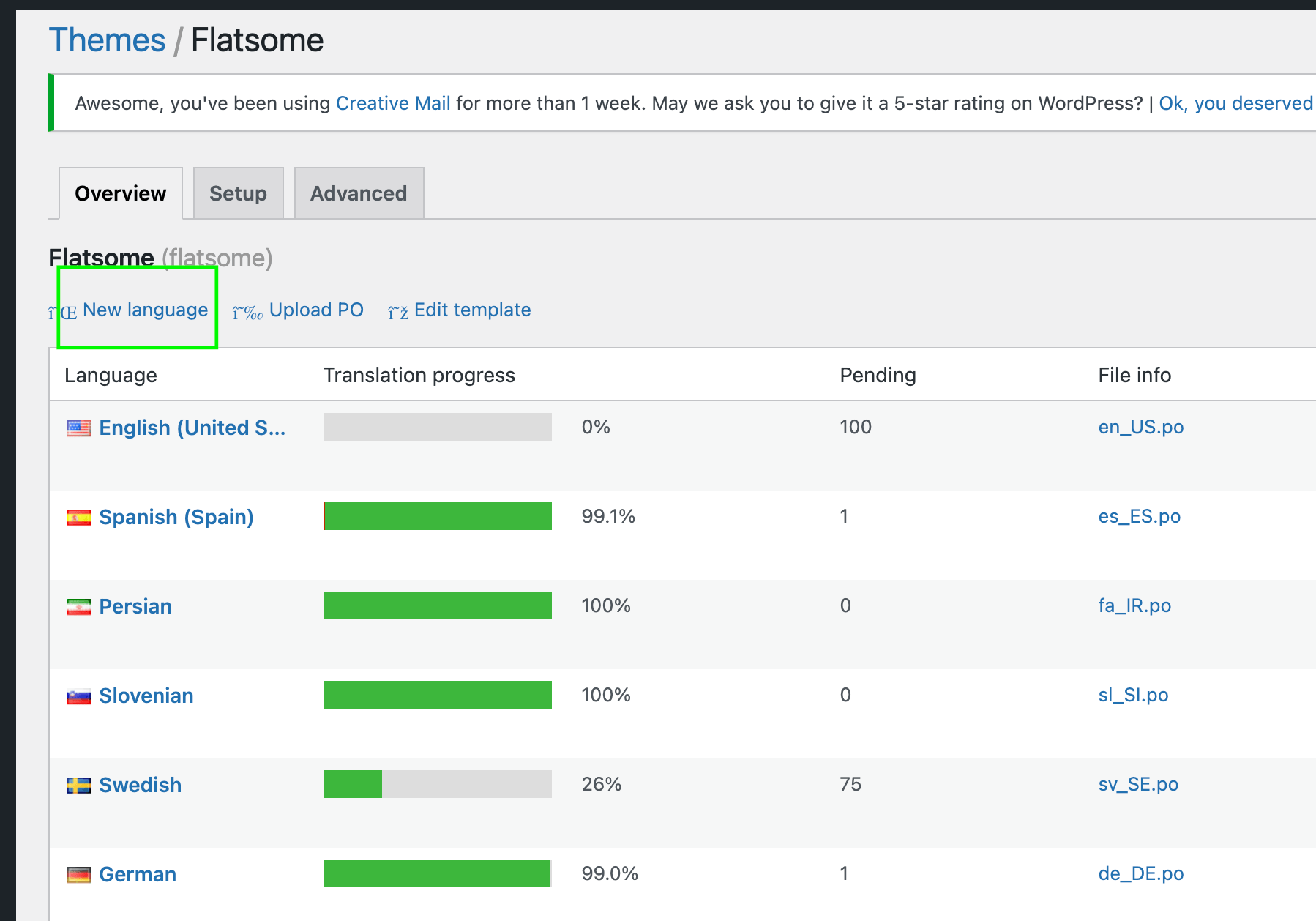1316x921 pixels.
Task: Add a New language
Action: tap(146, 310)
